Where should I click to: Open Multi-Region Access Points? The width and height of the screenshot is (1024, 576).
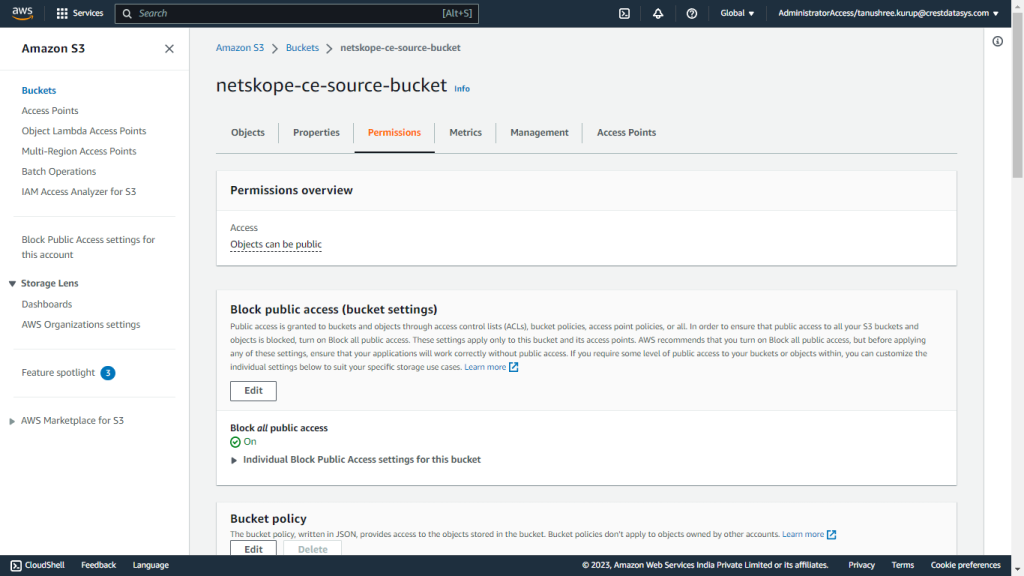79,152
